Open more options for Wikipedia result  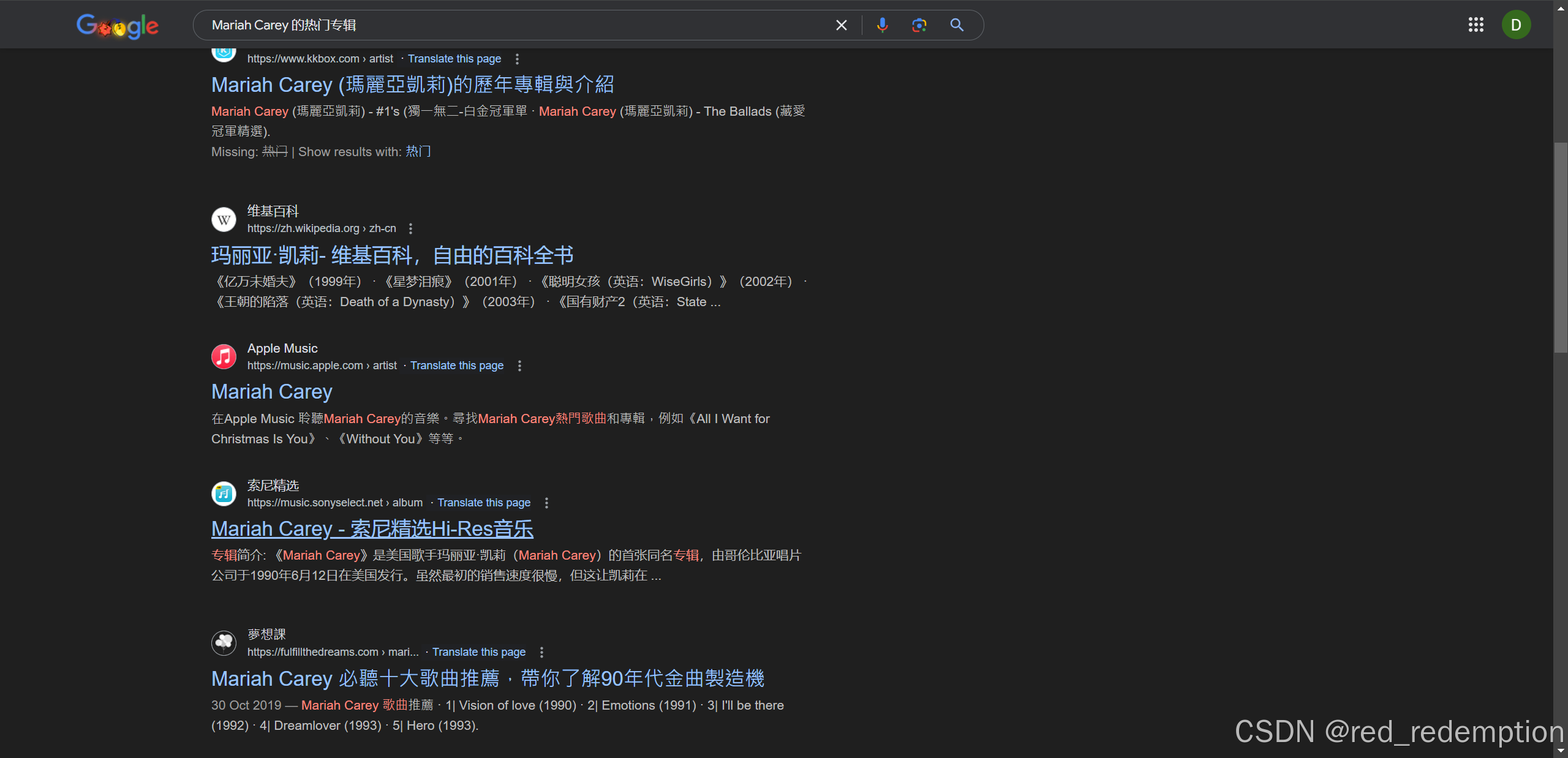click(x=411, y=228)
